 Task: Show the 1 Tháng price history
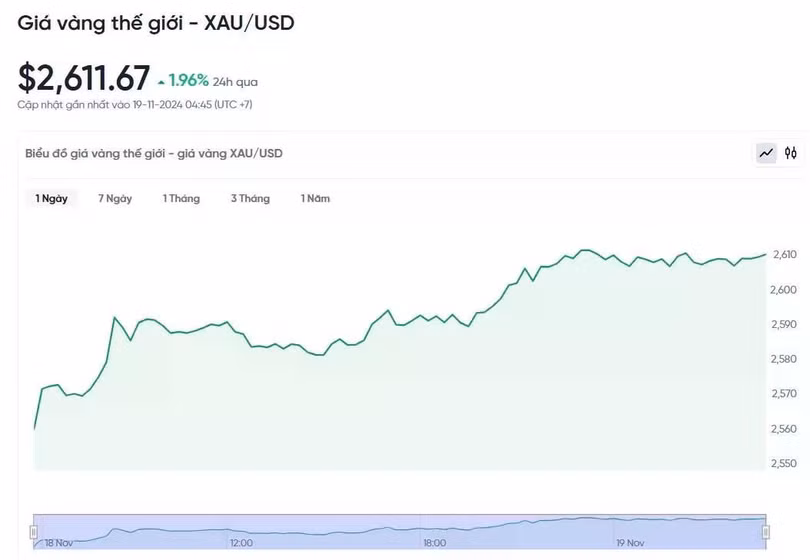(181, 198)
